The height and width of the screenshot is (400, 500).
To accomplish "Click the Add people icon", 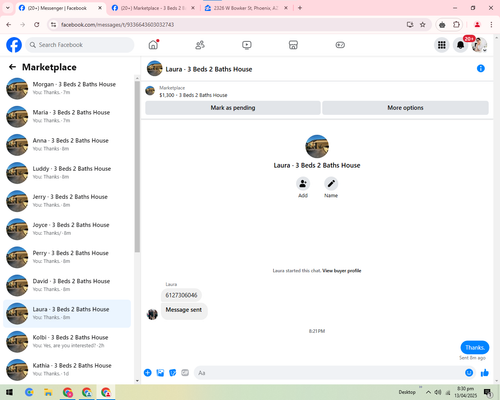I will [303, 184].
